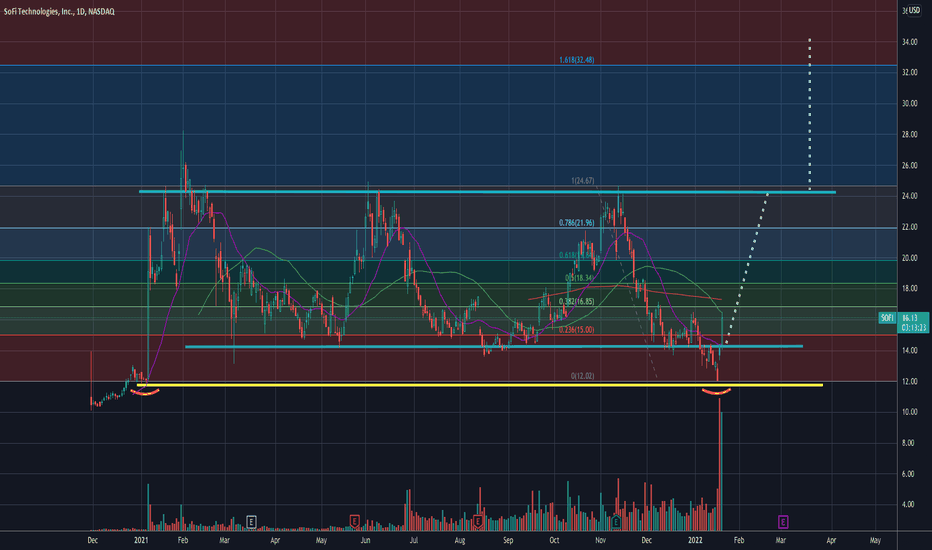Open the red earnings E marker in August
The width and height of the screenshot is (932, 550).
[x=477, y=522]
